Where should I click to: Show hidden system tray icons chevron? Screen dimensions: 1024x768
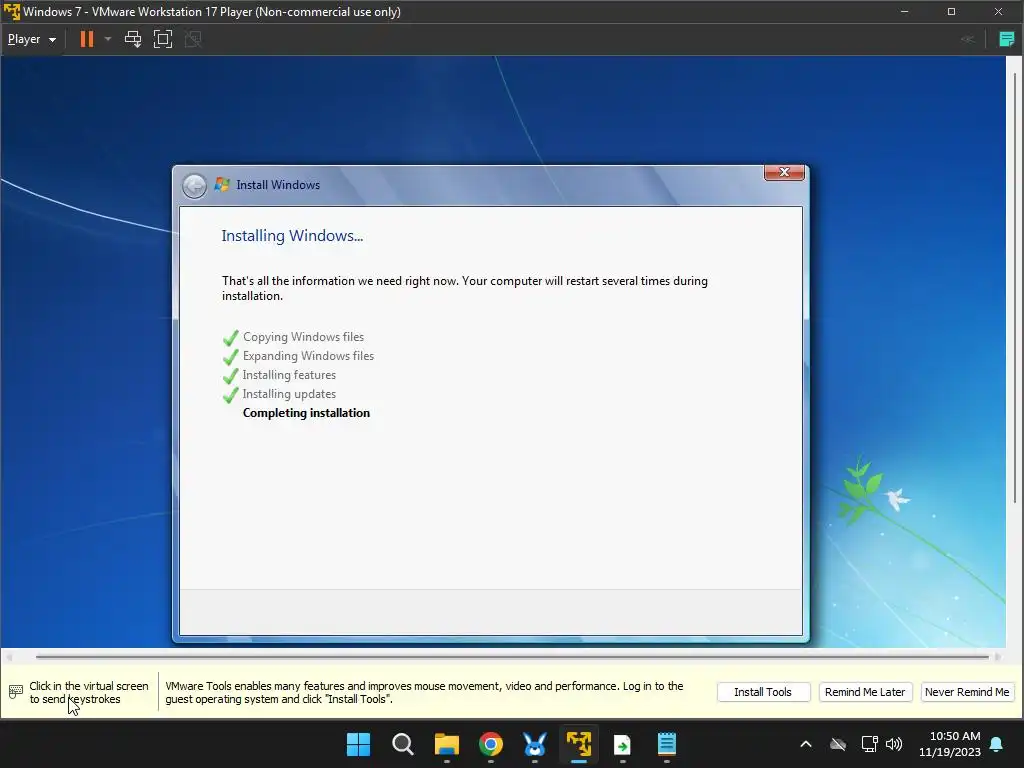coord(806,744)
